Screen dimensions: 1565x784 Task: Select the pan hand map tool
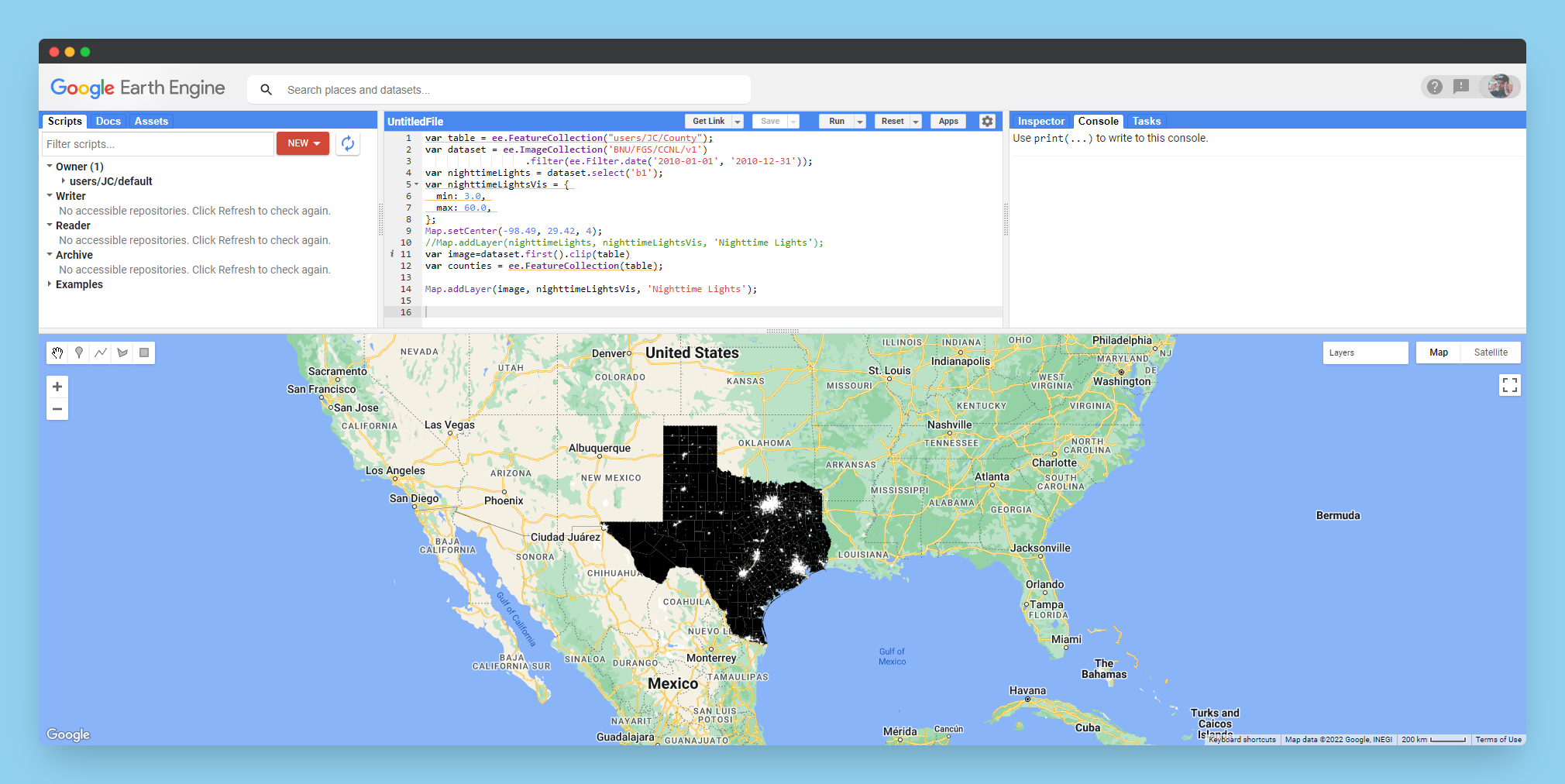click(57, 352)
